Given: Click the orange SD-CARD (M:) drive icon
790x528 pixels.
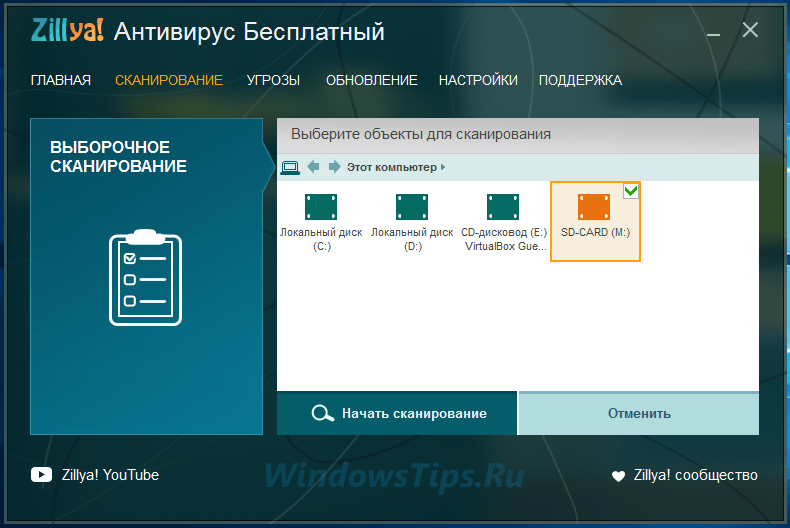Looking at the screenshot, I should click(x=594, y=207).
